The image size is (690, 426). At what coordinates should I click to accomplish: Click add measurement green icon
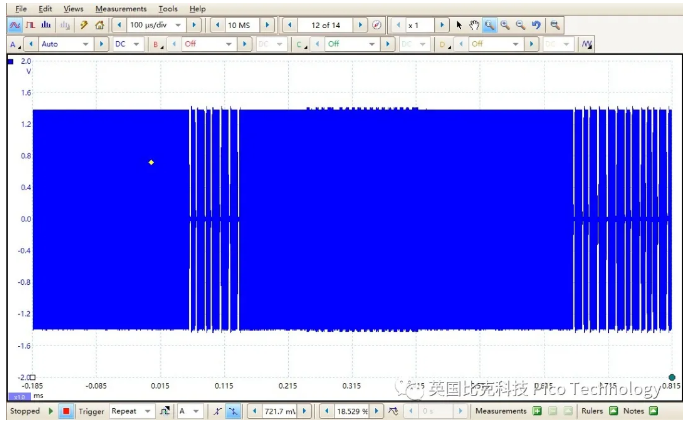pos(537,411)
